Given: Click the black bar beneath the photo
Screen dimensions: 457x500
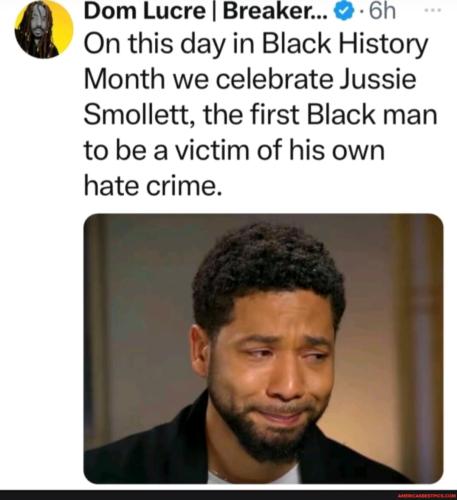Looking at the screenshot, I should tap(228, 495).
